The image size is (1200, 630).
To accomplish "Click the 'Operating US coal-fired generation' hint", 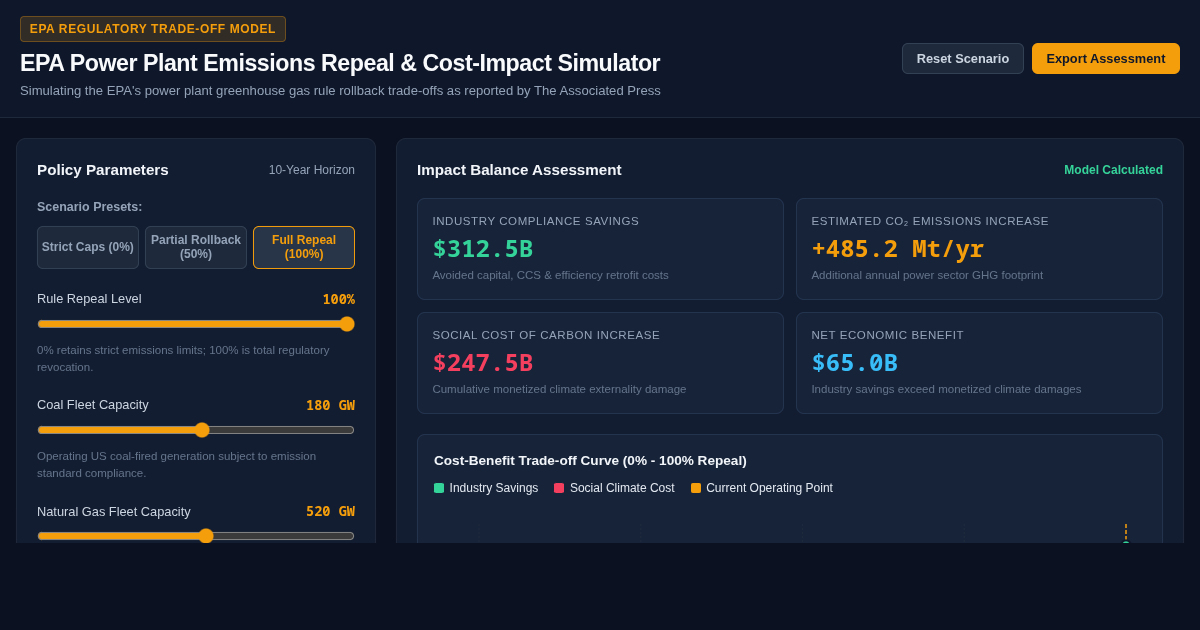I will click(177, 465).
